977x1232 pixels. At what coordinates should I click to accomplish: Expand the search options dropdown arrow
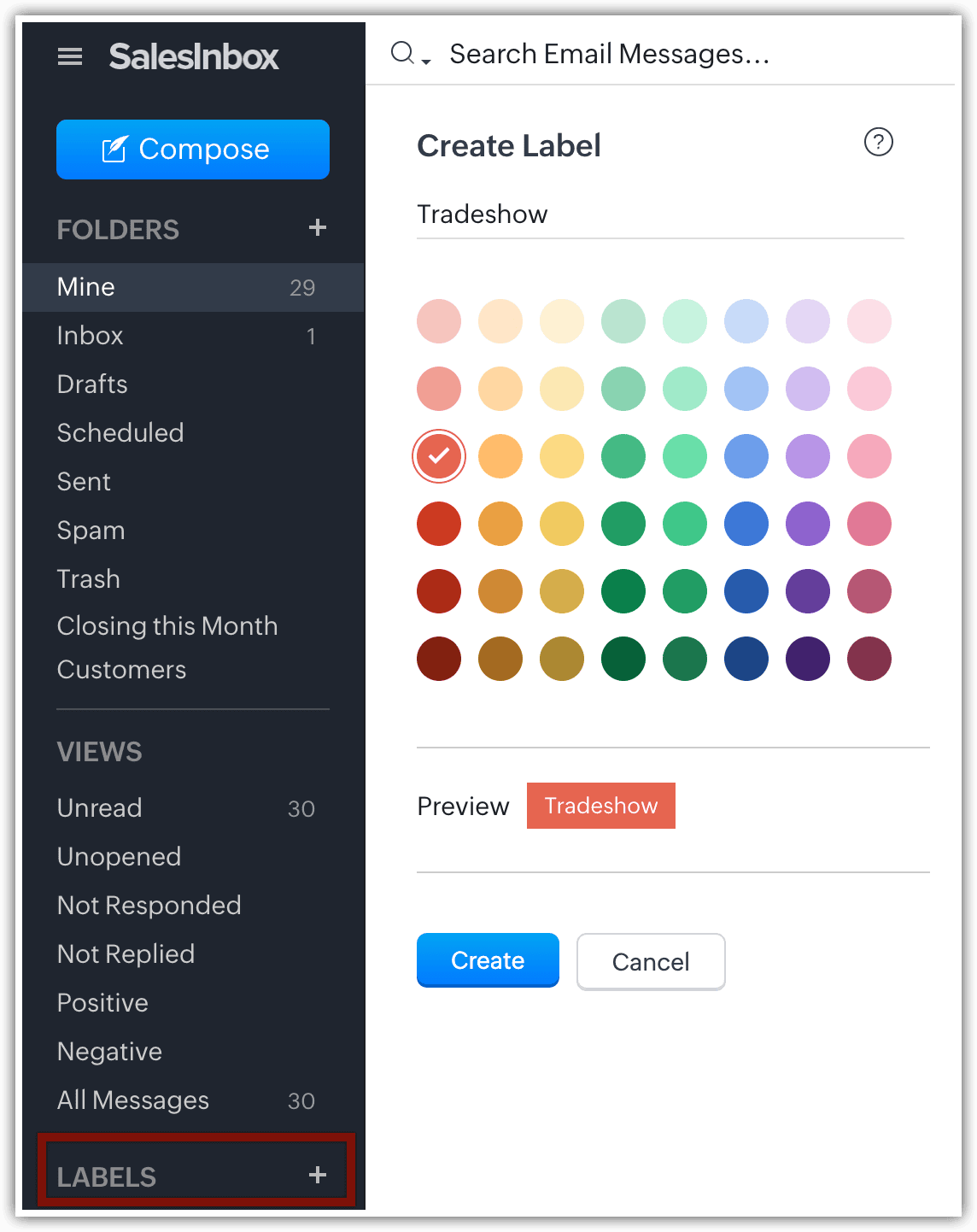pos(426,62)
